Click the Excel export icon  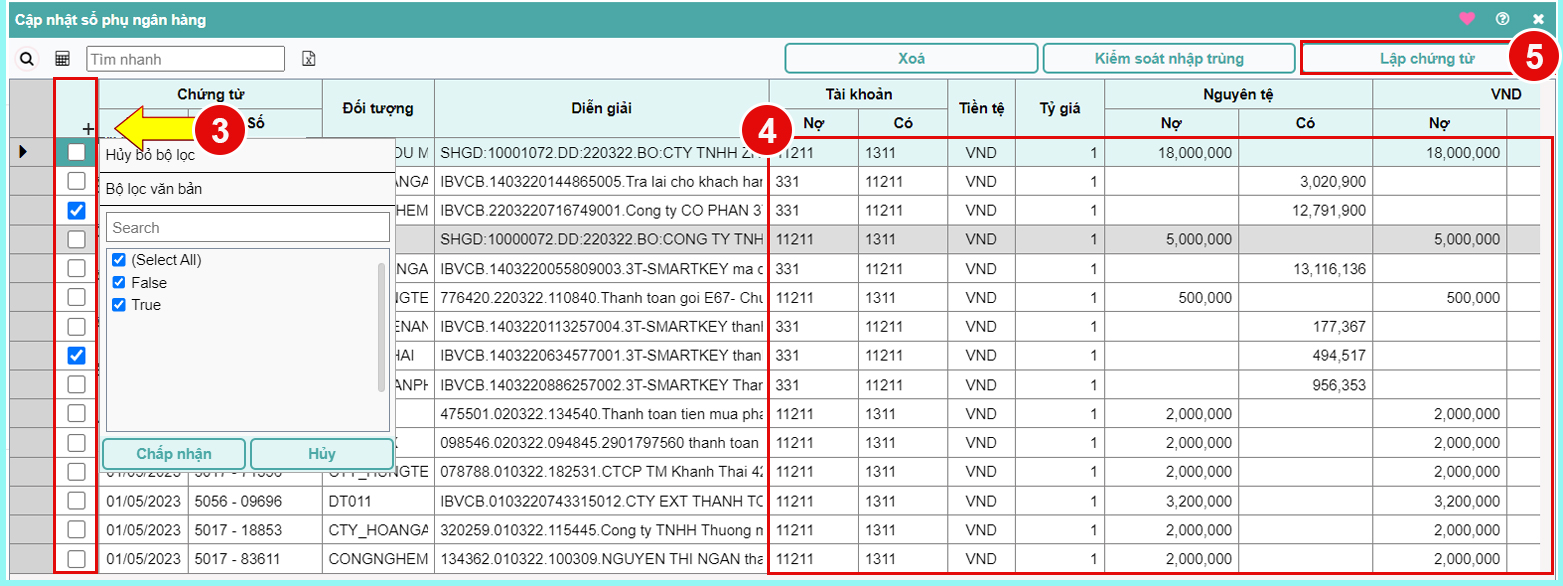pyautogui.click(x=309, y=60)
